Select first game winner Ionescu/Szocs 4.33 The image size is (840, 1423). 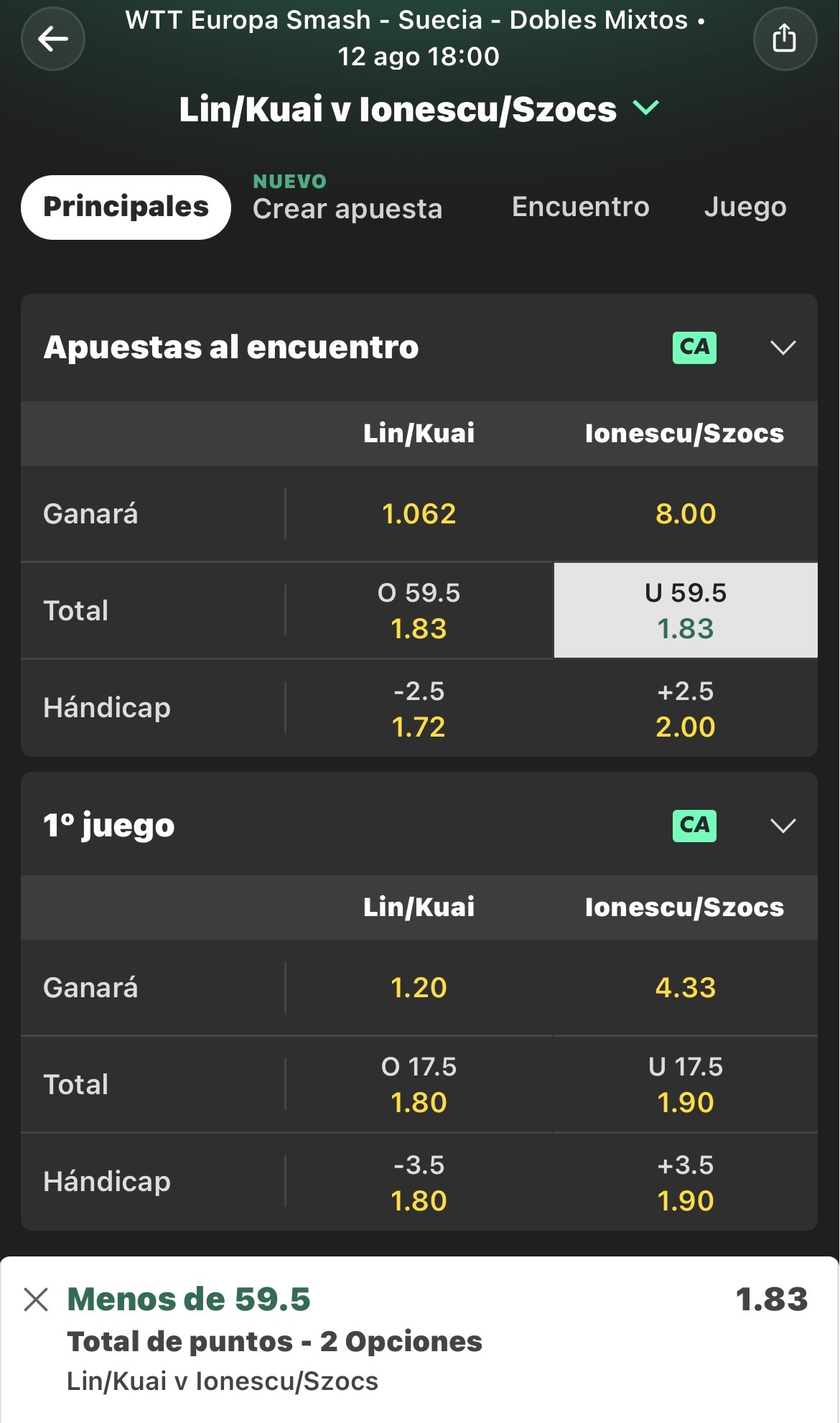click(686, 988)
